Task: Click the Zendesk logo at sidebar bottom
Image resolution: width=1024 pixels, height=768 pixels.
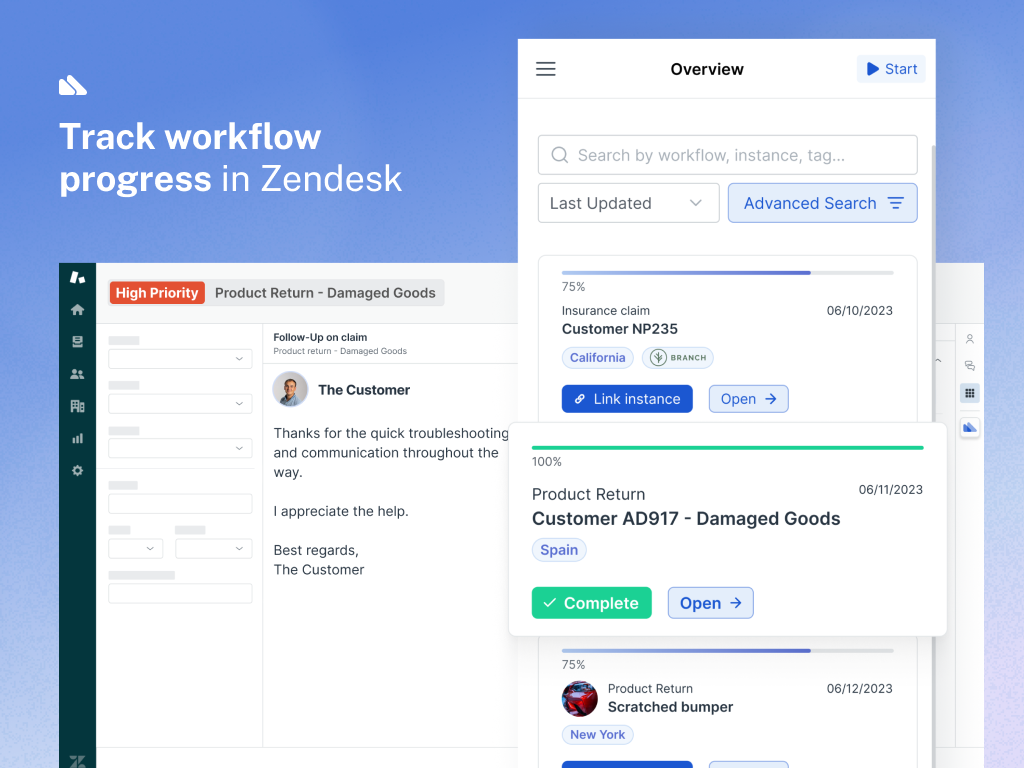Action: click(77, 761)
